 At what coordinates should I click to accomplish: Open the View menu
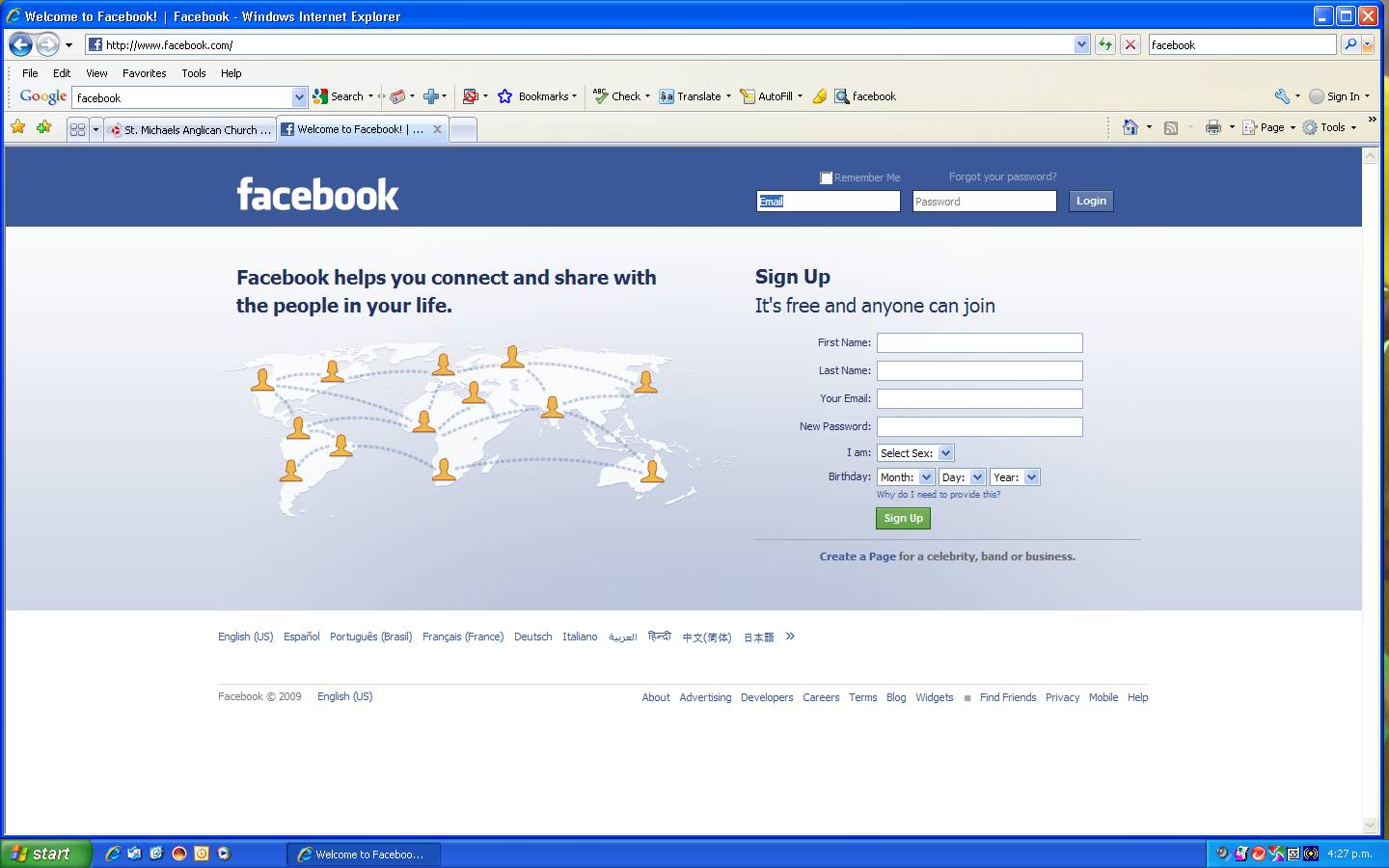[x=96, y=73]
